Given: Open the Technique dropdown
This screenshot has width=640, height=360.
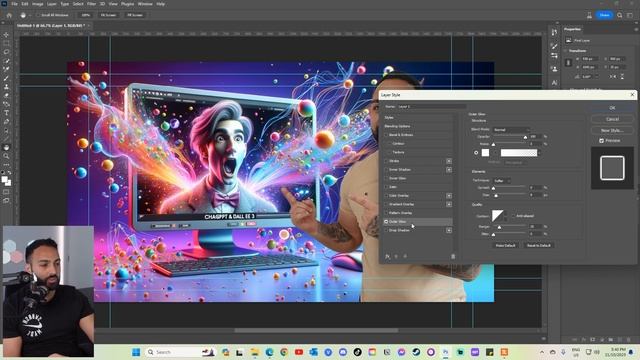Looking at the screenshot, I should pyautogui.click(x=502, y=180).
